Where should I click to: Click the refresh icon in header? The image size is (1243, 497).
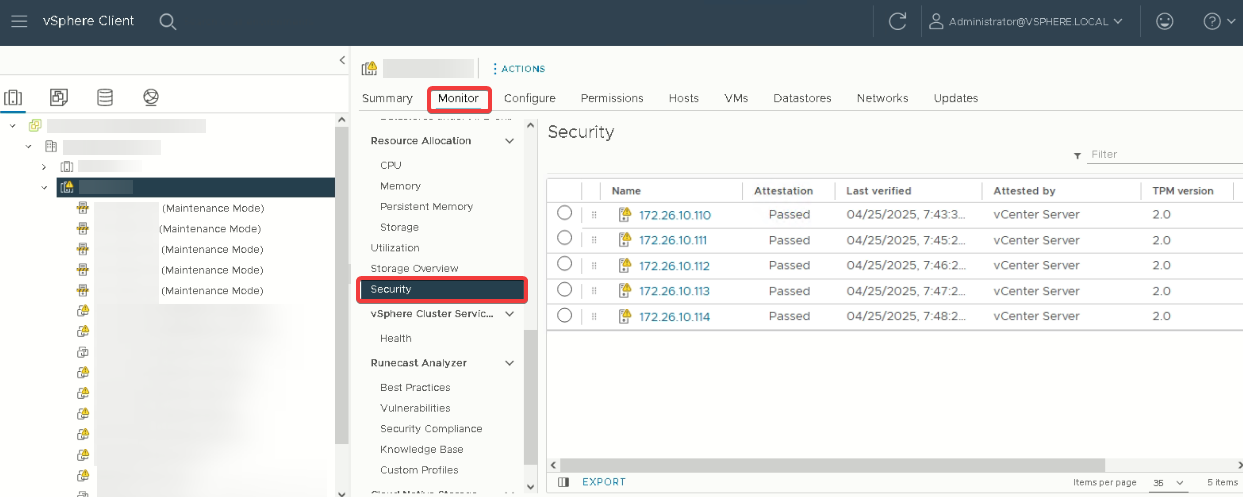coord(898,21)
